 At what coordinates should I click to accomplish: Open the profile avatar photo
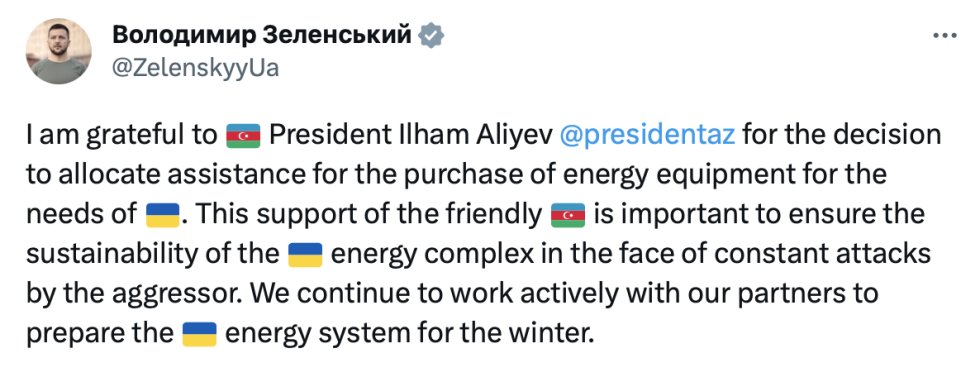click(x=59, y=51)
